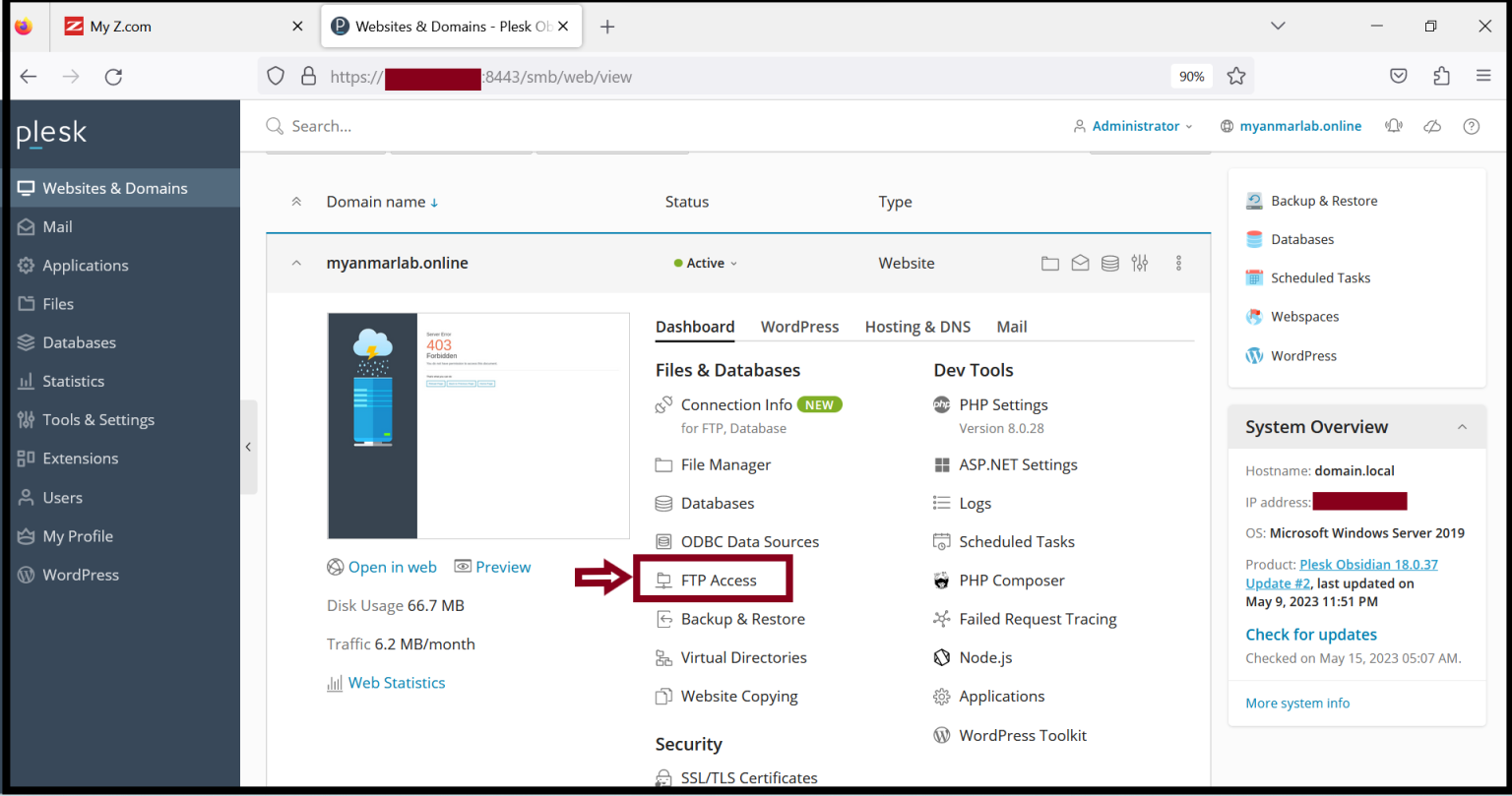
Task: Open hosting settings sliders icon in domain row
Action: tap(1140, 263)
